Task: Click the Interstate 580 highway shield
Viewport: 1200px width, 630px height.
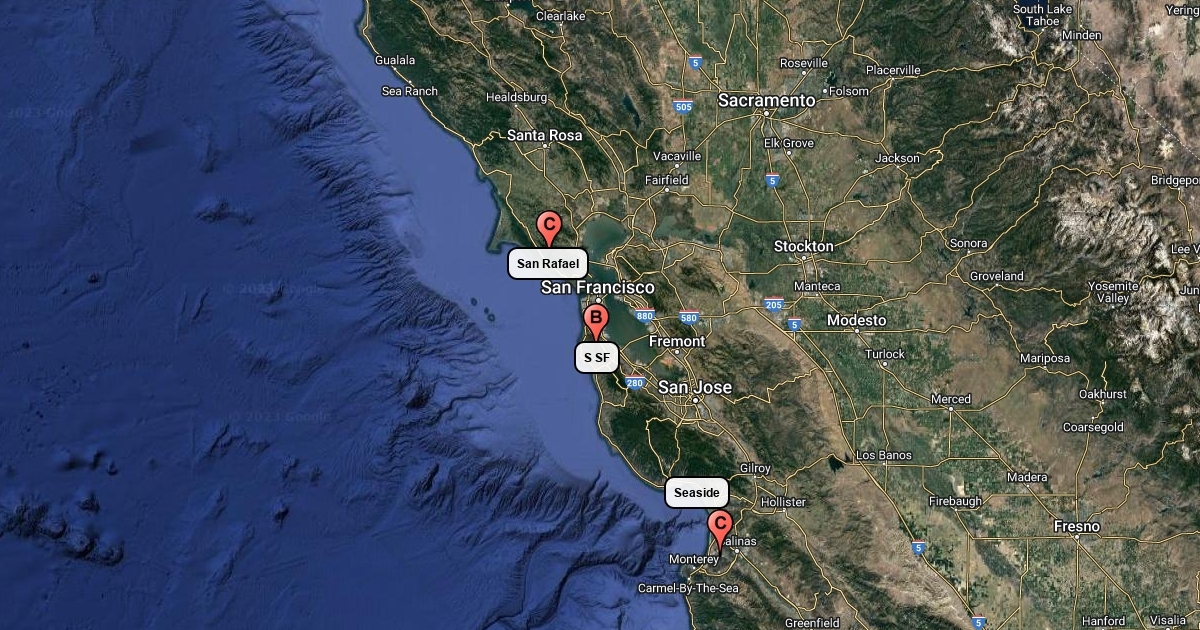Action: pyautogui.click(x=688, y=318)
